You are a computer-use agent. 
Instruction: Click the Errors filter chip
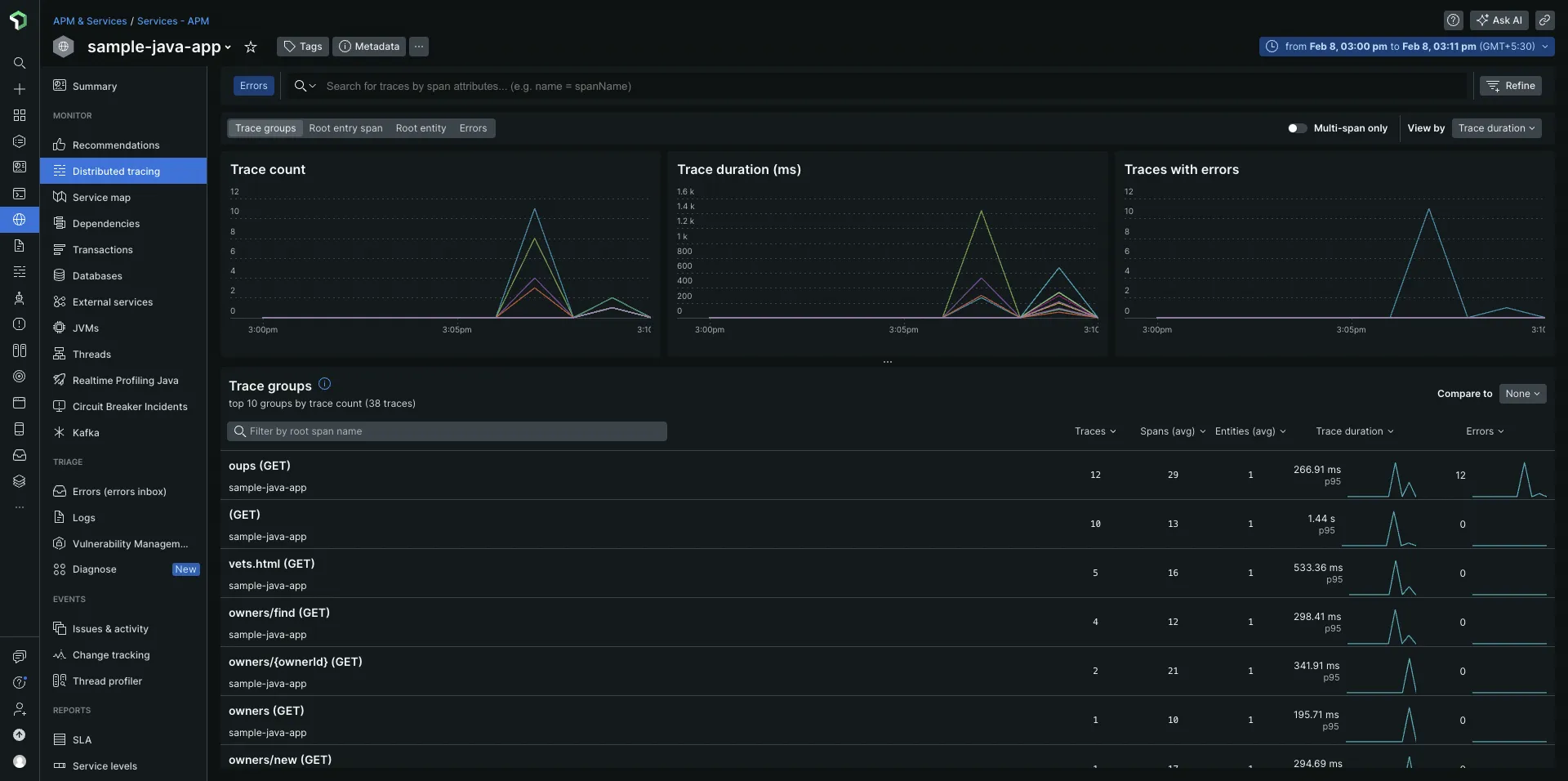coord(253,86)
